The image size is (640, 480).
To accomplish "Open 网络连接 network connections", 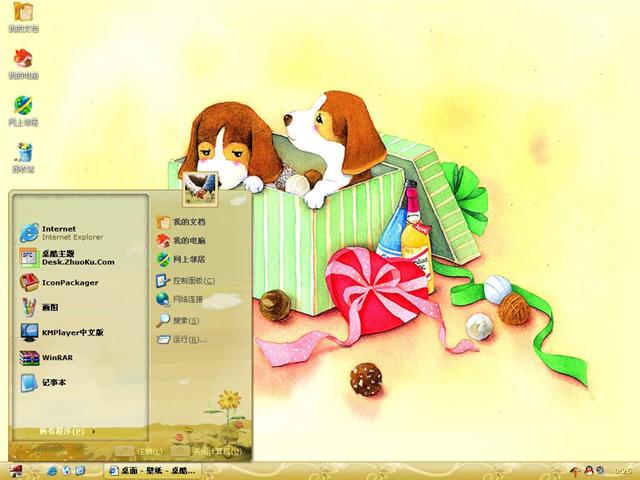I will [x=180, y=299].
